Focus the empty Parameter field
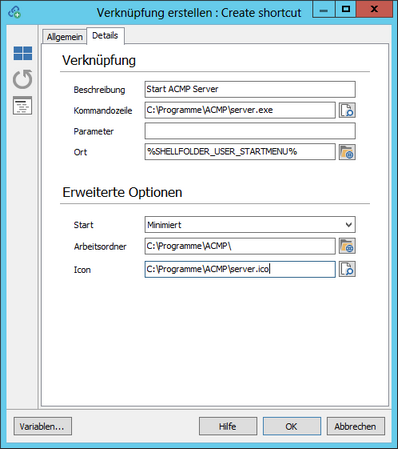Screen dimensions: 398x449 point(250,131)
